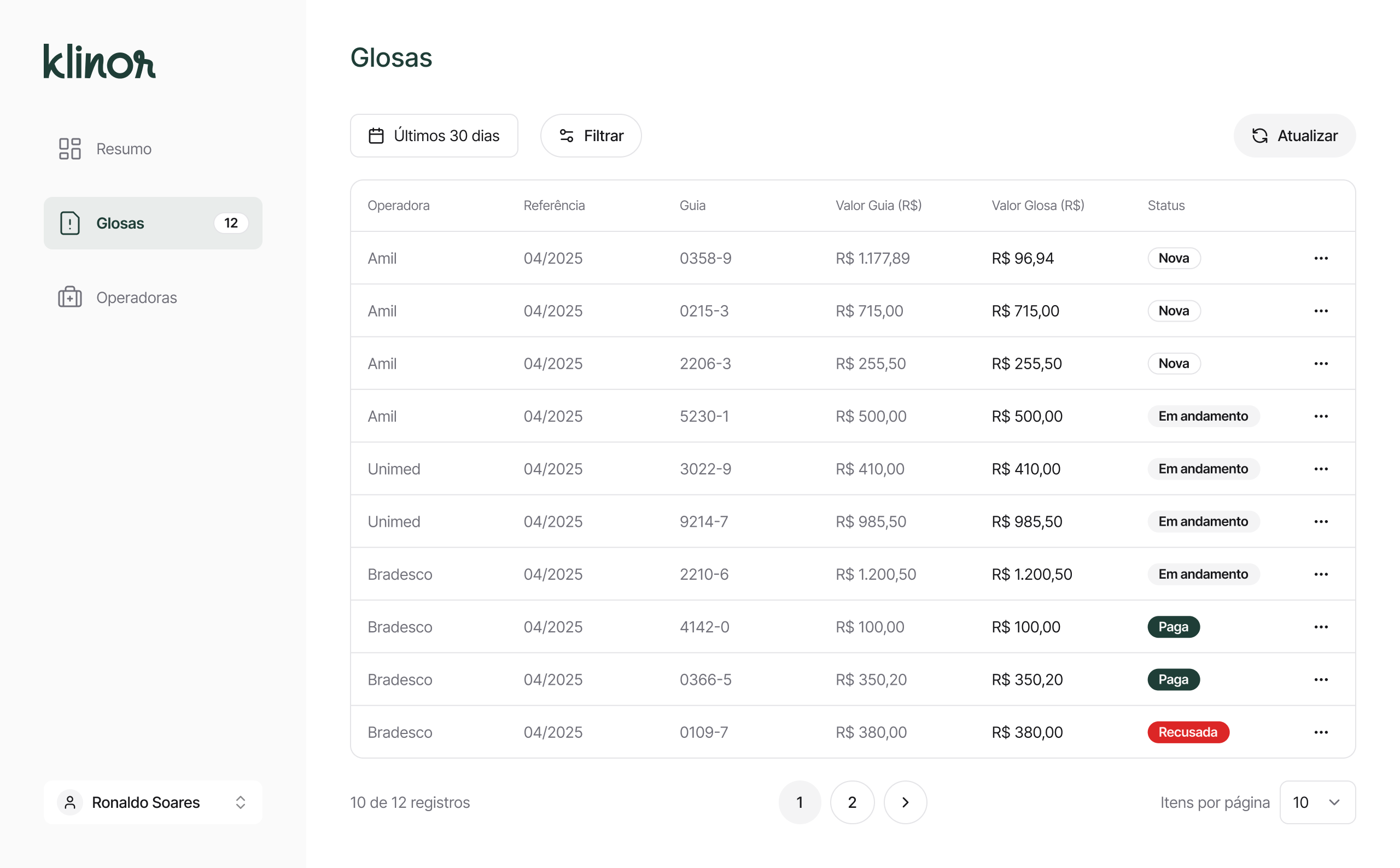This screenshot has width=1400, height=868.
Task: Select Glosas in sidebar
Action: tap(153, 223)
